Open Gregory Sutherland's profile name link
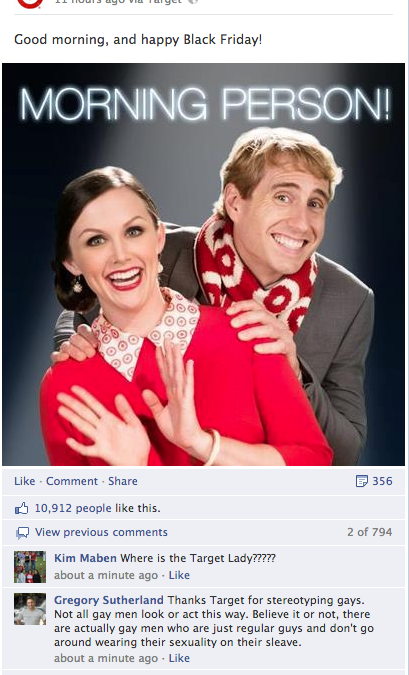Image resolution: width=409 pixels, height=675 pixels. pos(108,600)
